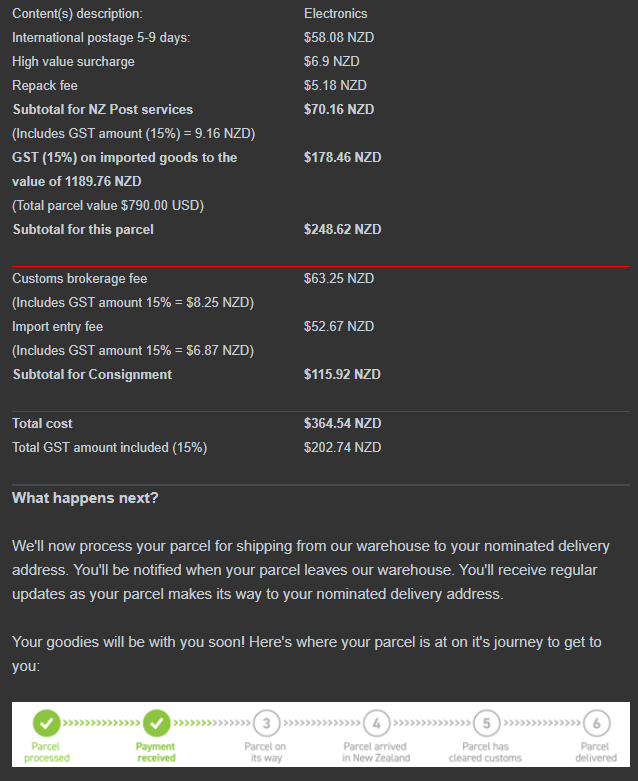638x781 pixels.
Task: Click the step 6 circle icon
Action: coord(596,723)
